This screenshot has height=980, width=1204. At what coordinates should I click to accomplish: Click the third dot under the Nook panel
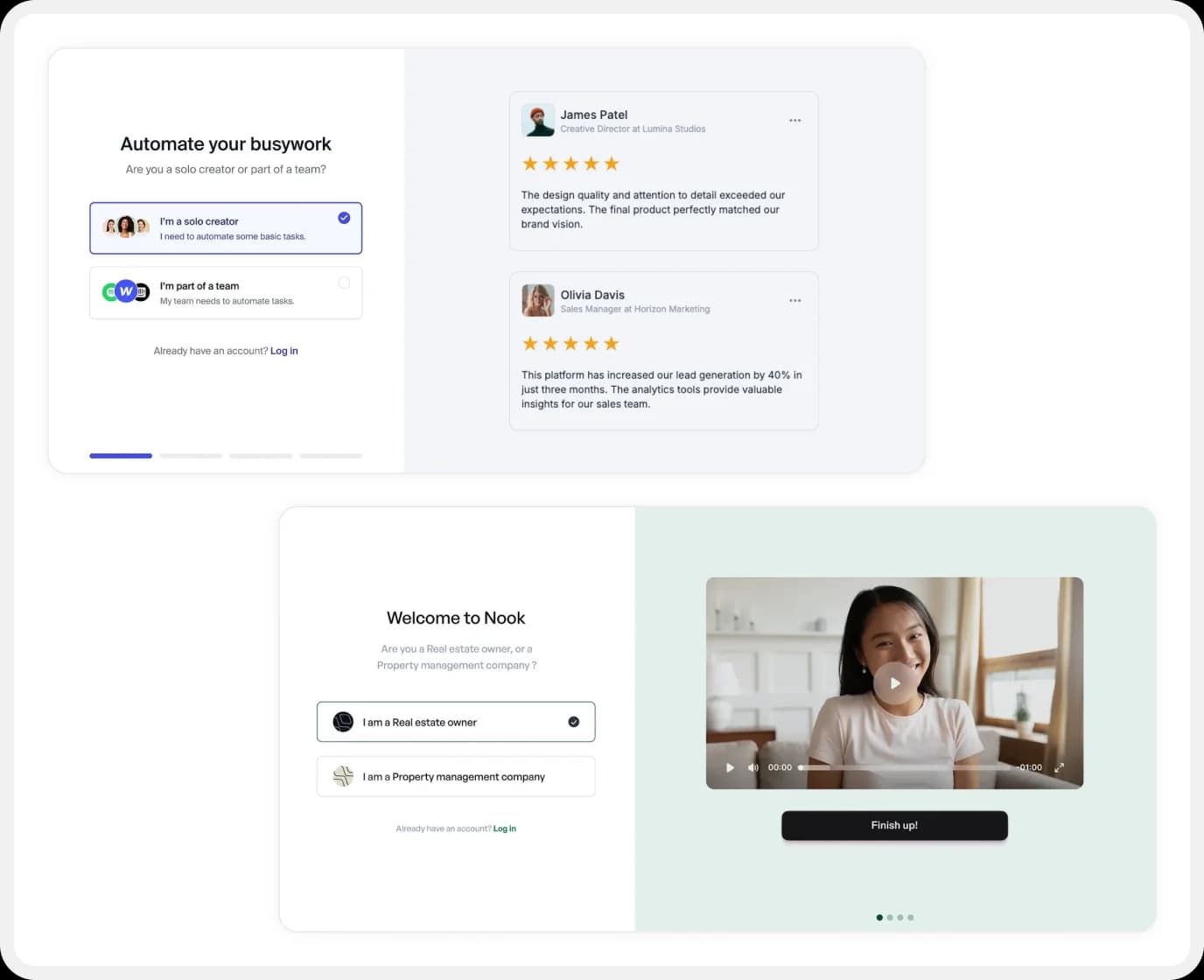(x=900, y=917)
